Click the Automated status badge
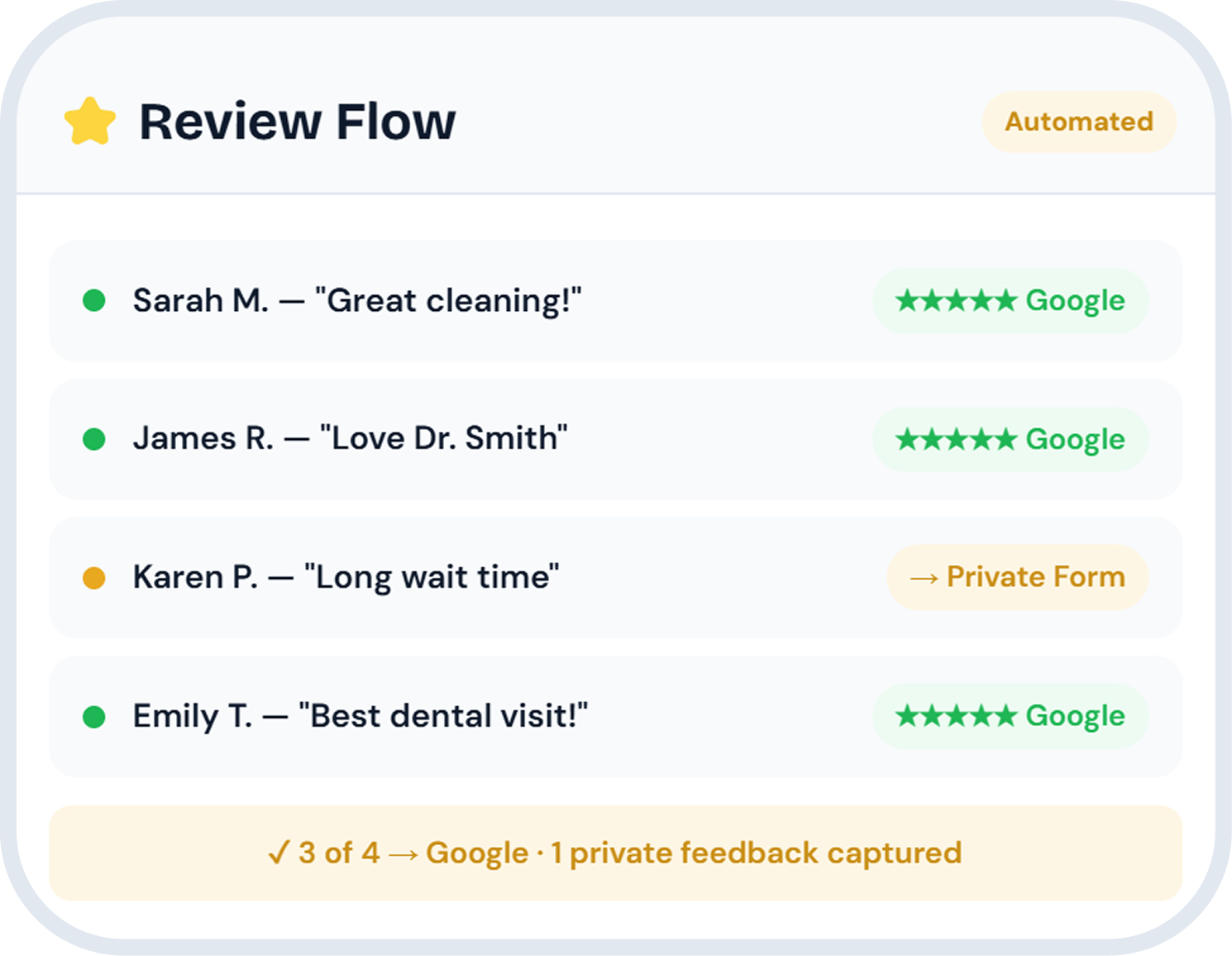This screenshot has width=1232, height=956. (x=1078, y=122)
